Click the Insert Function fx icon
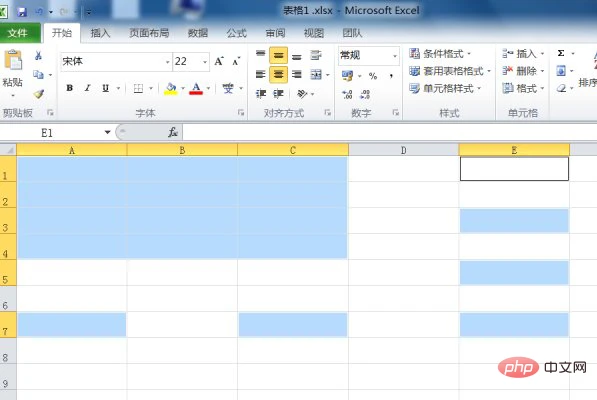 173,132
